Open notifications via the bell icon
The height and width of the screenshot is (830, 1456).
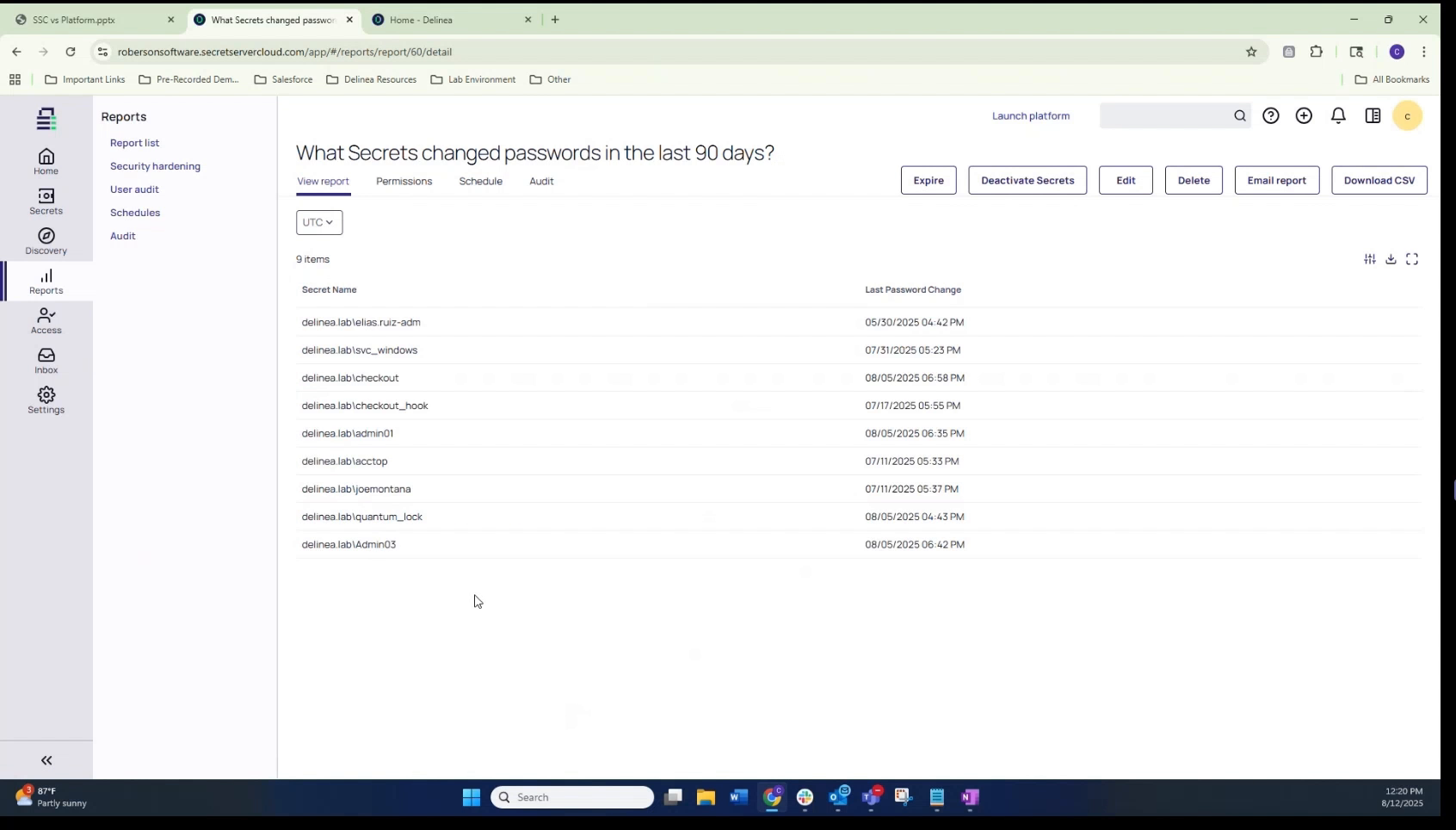(x=1338, y=115)
